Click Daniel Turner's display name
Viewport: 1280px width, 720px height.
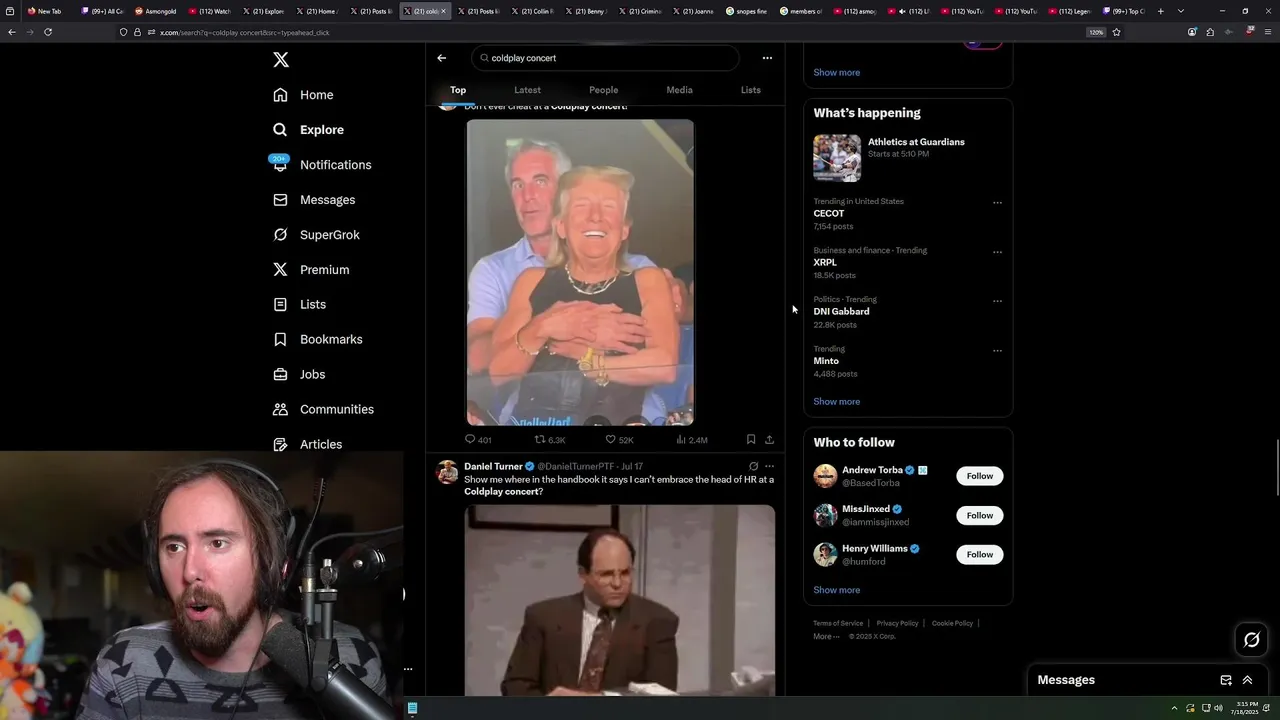(x=493, y=466)
